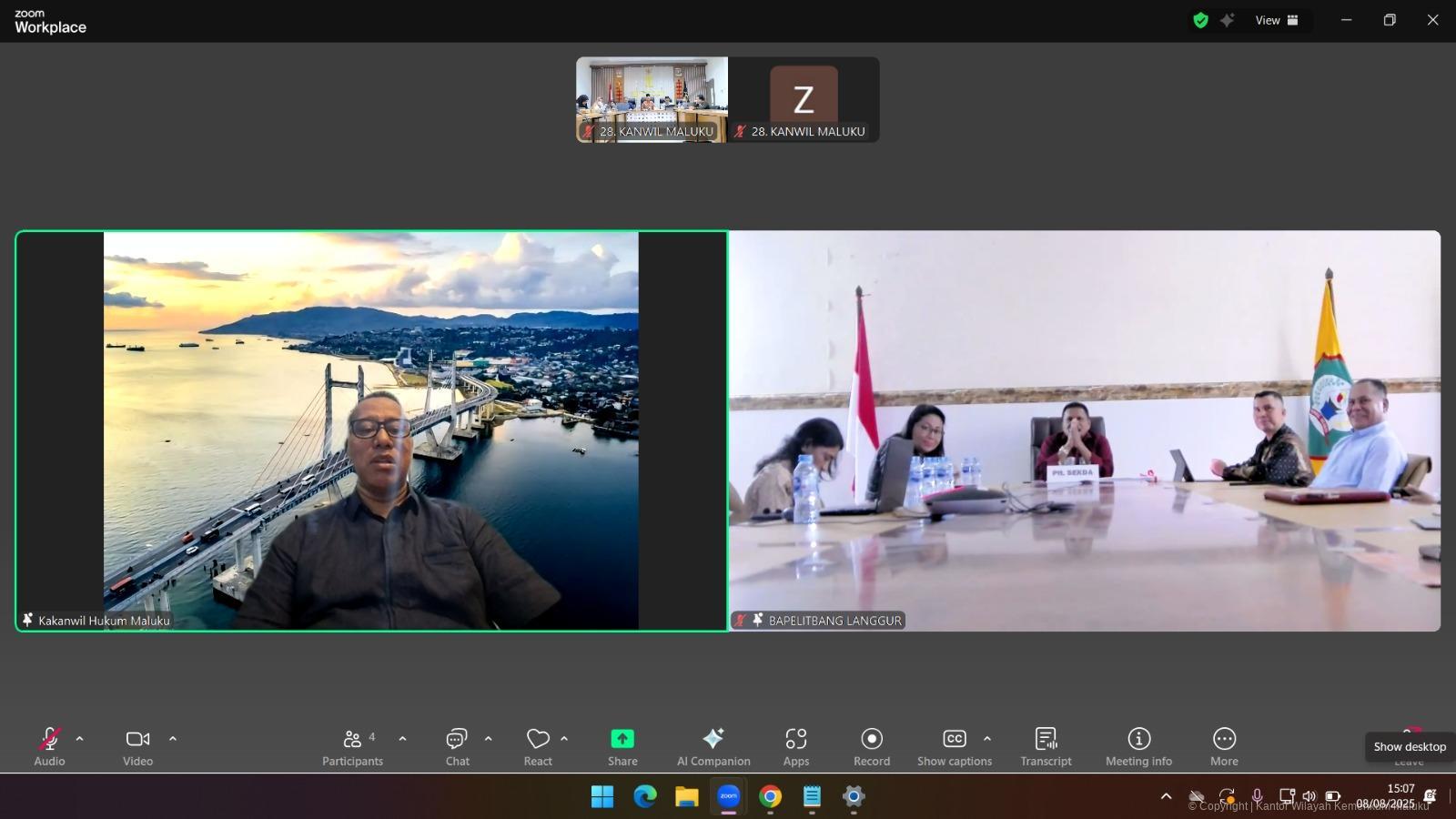This screenshot has height=819, width=1456.
Task: Select the BAPELITBANG LANGGUR video tile
Action: coord(1085,430)
